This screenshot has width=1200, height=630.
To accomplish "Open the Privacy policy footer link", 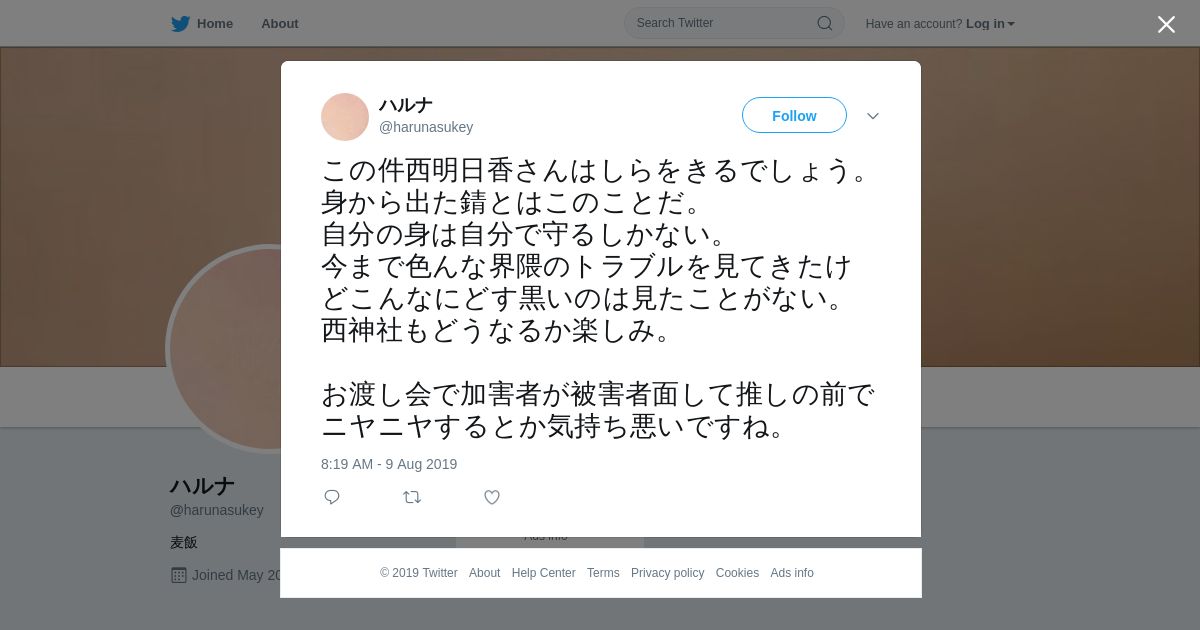I will click(667, 573).
